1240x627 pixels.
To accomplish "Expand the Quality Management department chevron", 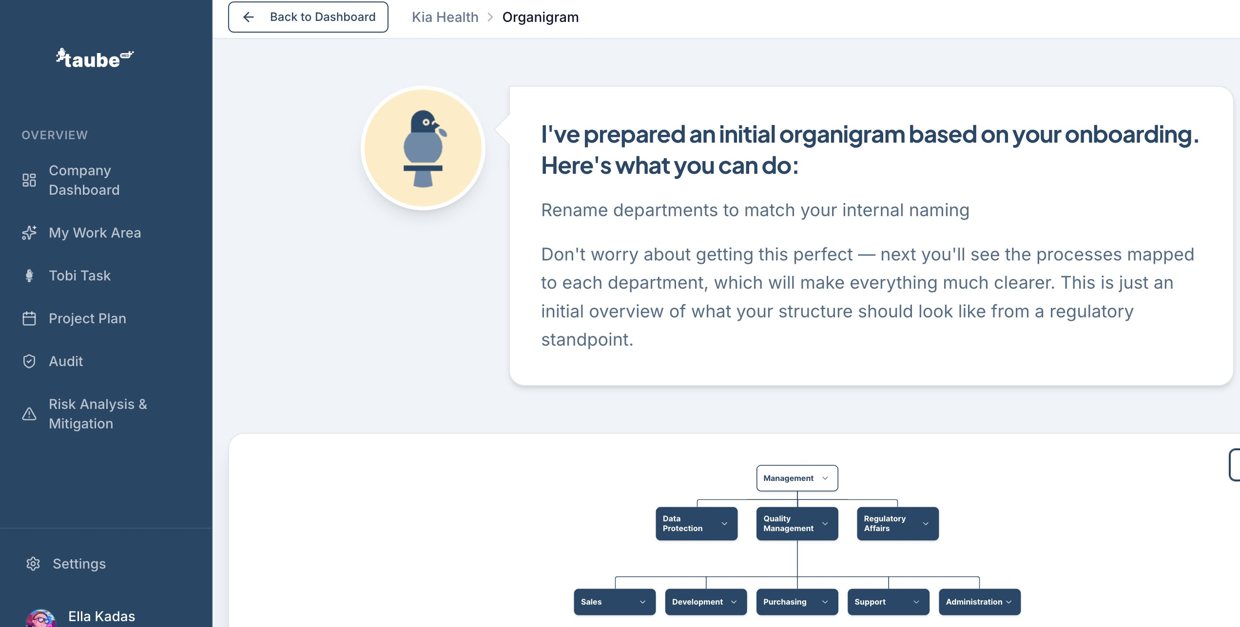I will pos(825,524).
